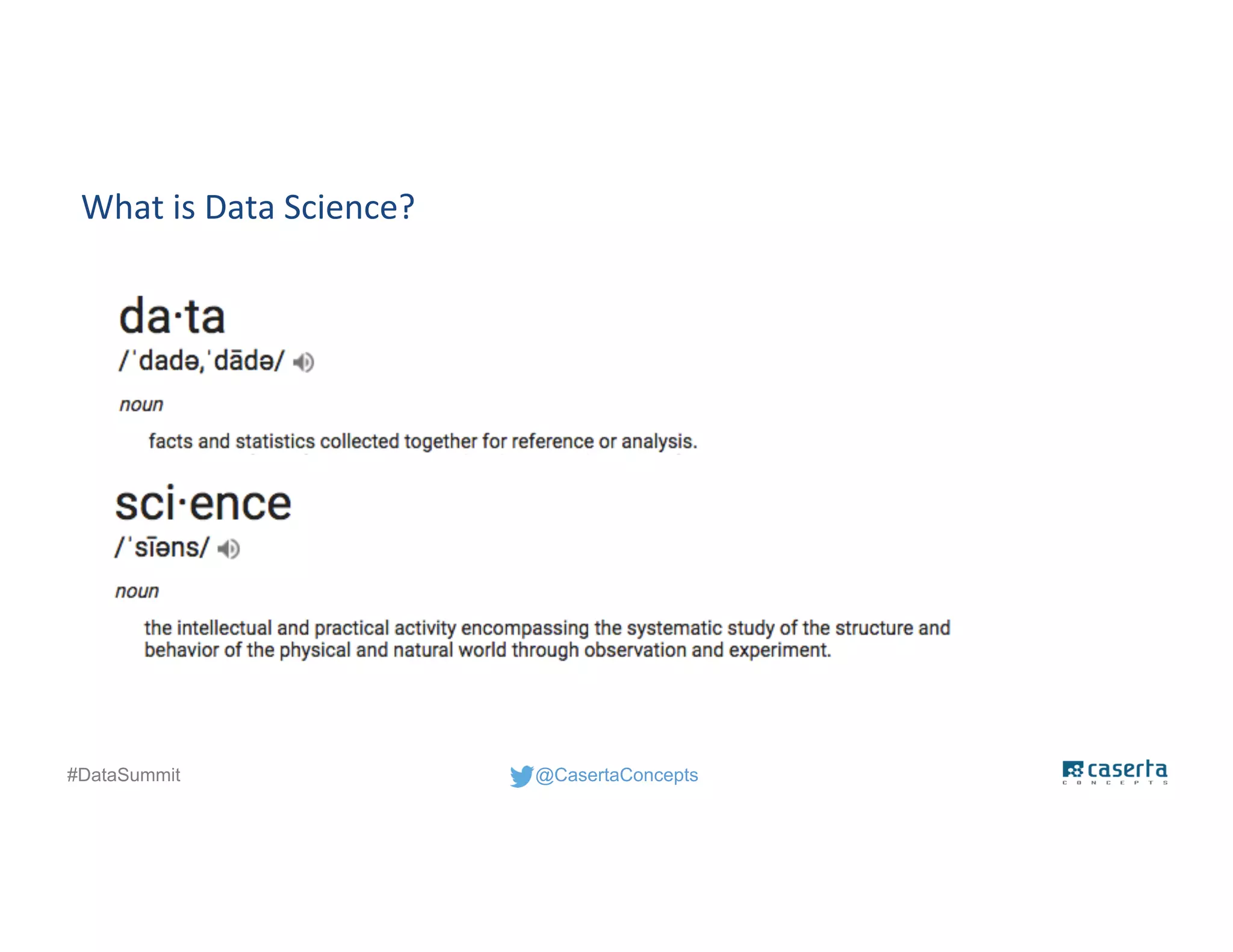The image size is (1233, 952).
Task: Click 'noun' label under science
Action: coord(137,591)
